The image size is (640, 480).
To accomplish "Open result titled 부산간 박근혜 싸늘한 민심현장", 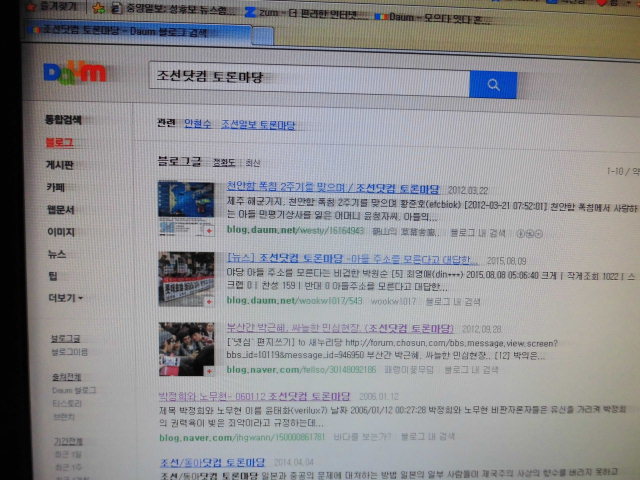I will coord(340,328).
